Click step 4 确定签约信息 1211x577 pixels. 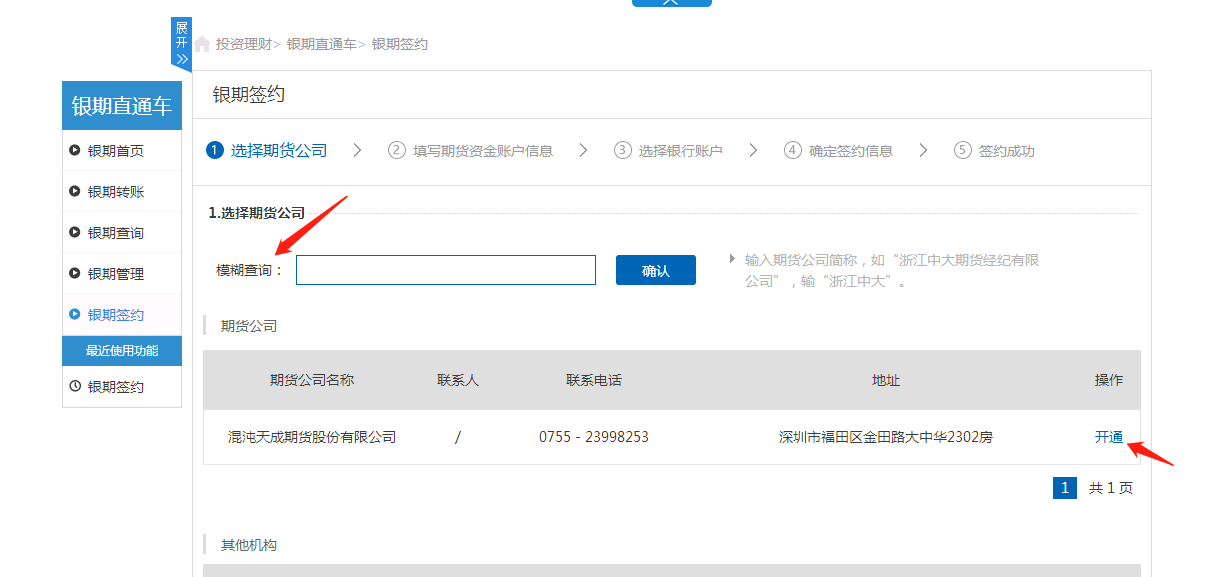[838, 151]
